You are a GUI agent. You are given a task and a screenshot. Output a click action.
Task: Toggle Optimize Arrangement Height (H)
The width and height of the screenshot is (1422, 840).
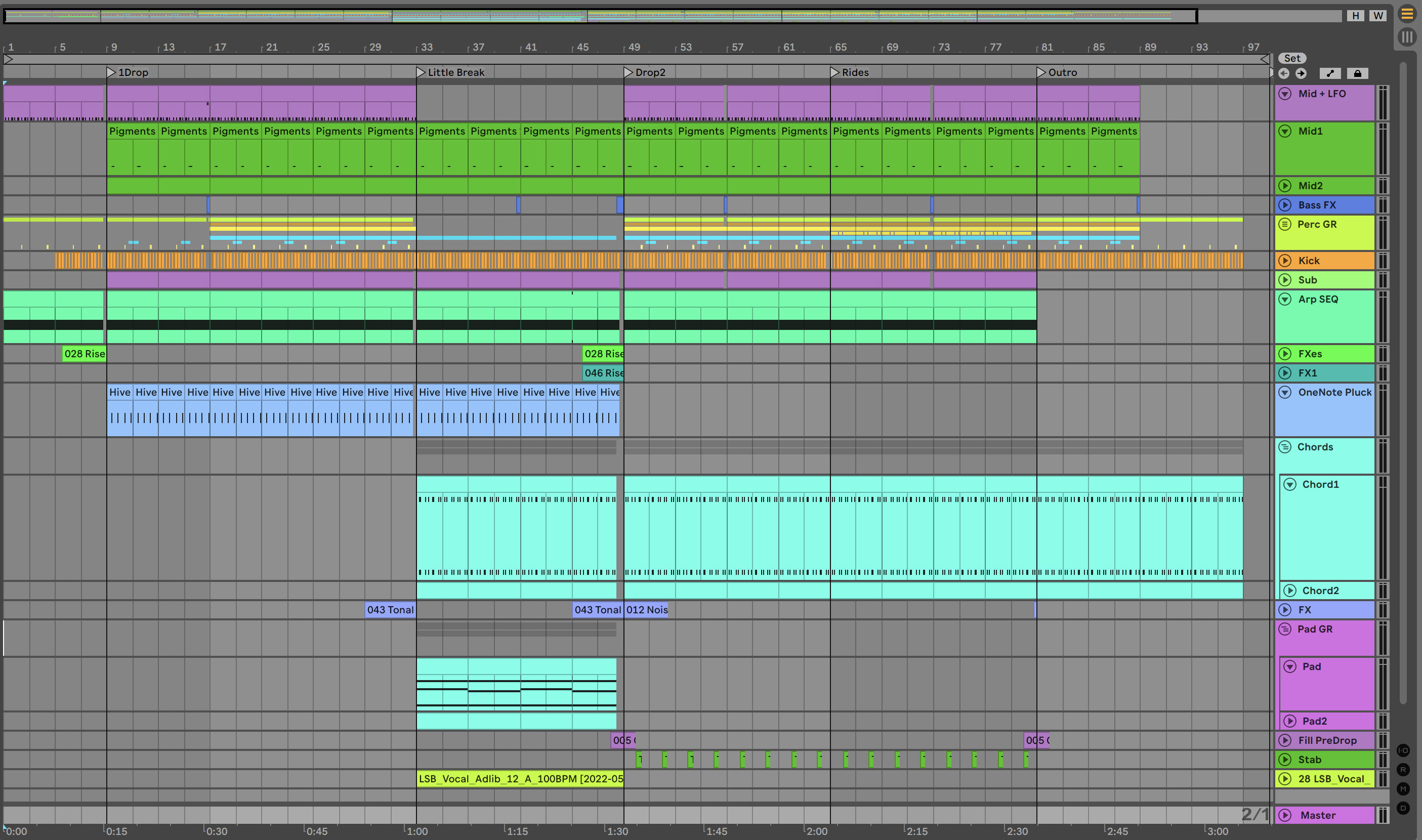tap(1355, 16)
